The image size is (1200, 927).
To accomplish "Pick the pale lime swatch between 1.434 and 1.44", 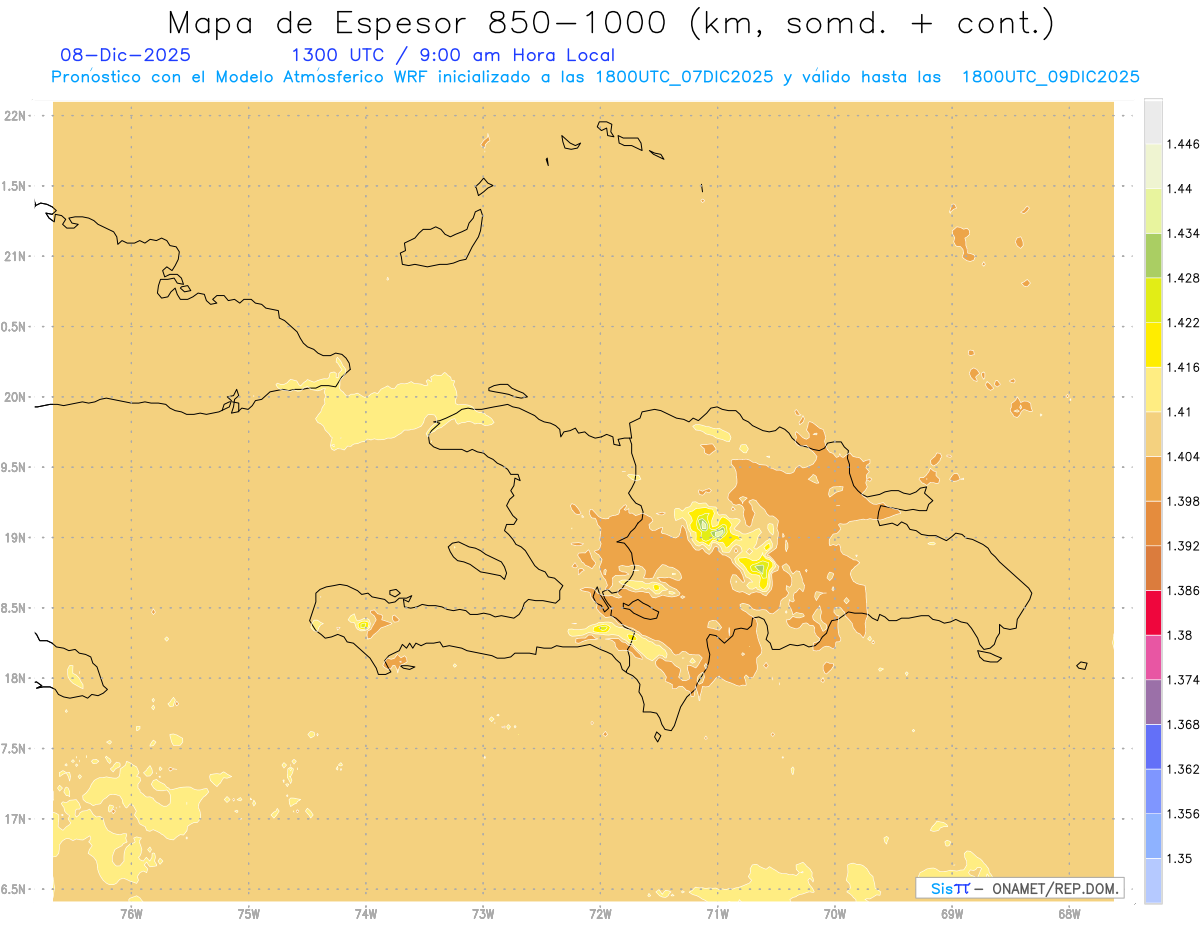I will 1153,211.
